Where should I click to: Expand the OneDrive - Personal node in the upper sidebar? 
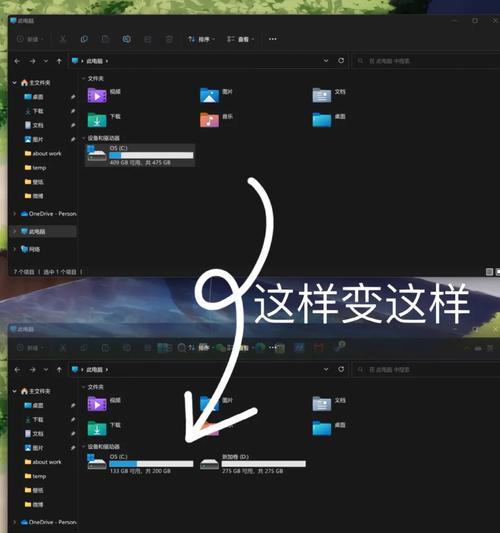point(15,214)
